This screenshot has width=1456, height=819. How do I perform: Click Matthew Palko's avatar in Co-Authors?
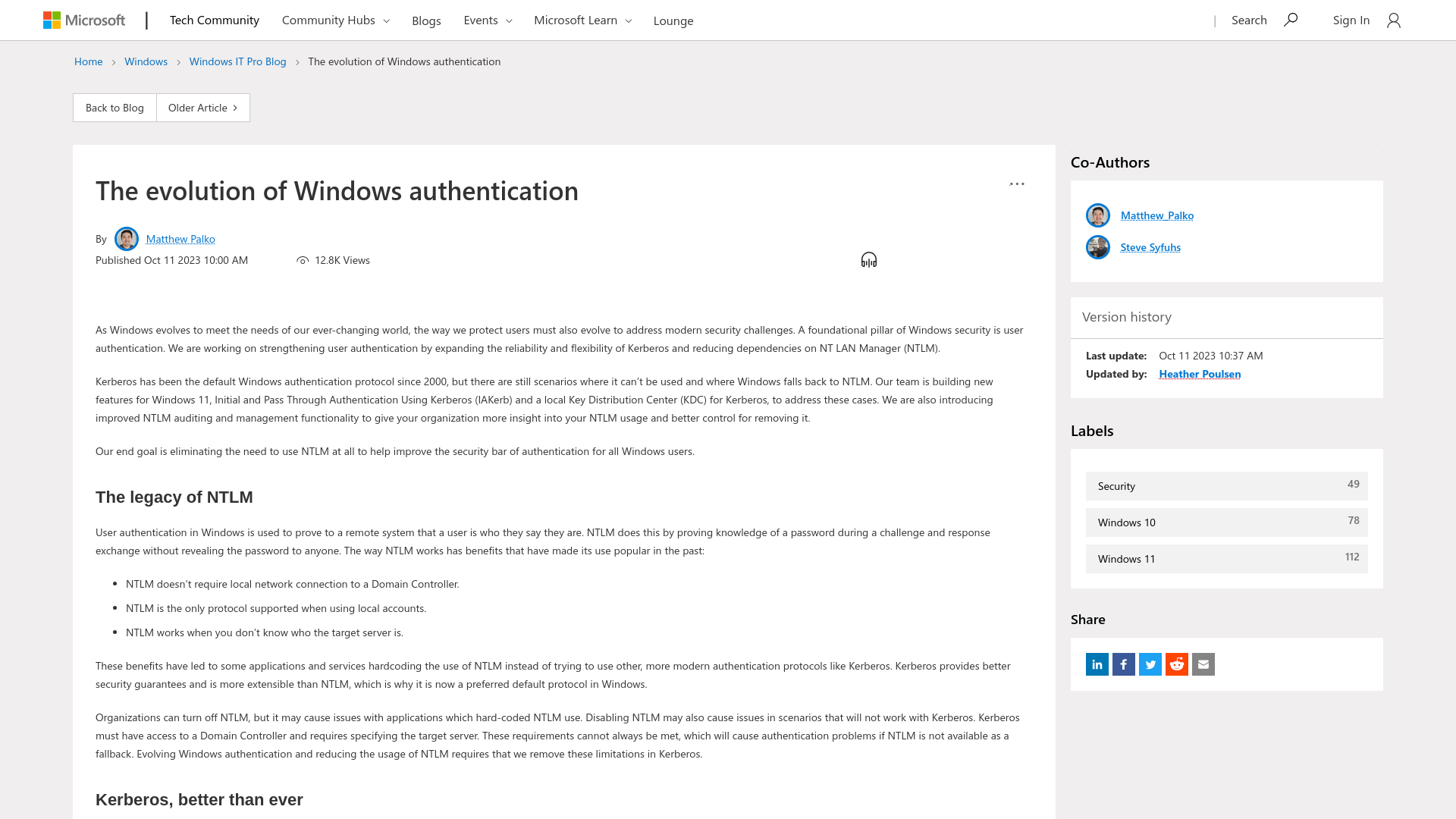[1098, 215]
